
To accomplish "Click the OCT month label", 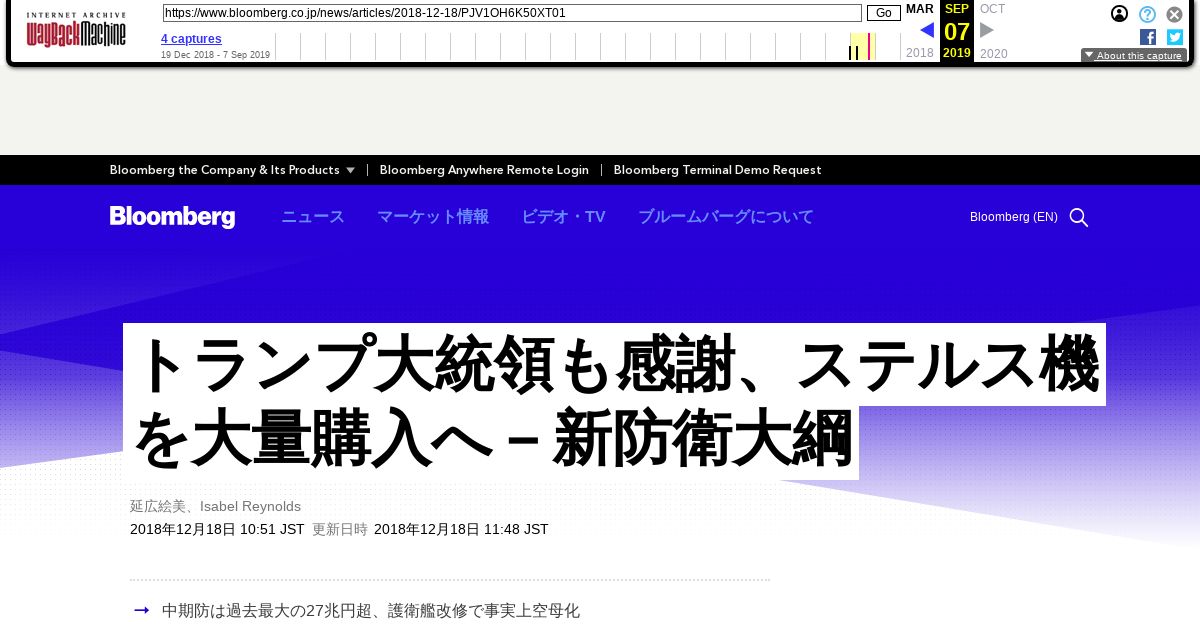I will 993,9.
